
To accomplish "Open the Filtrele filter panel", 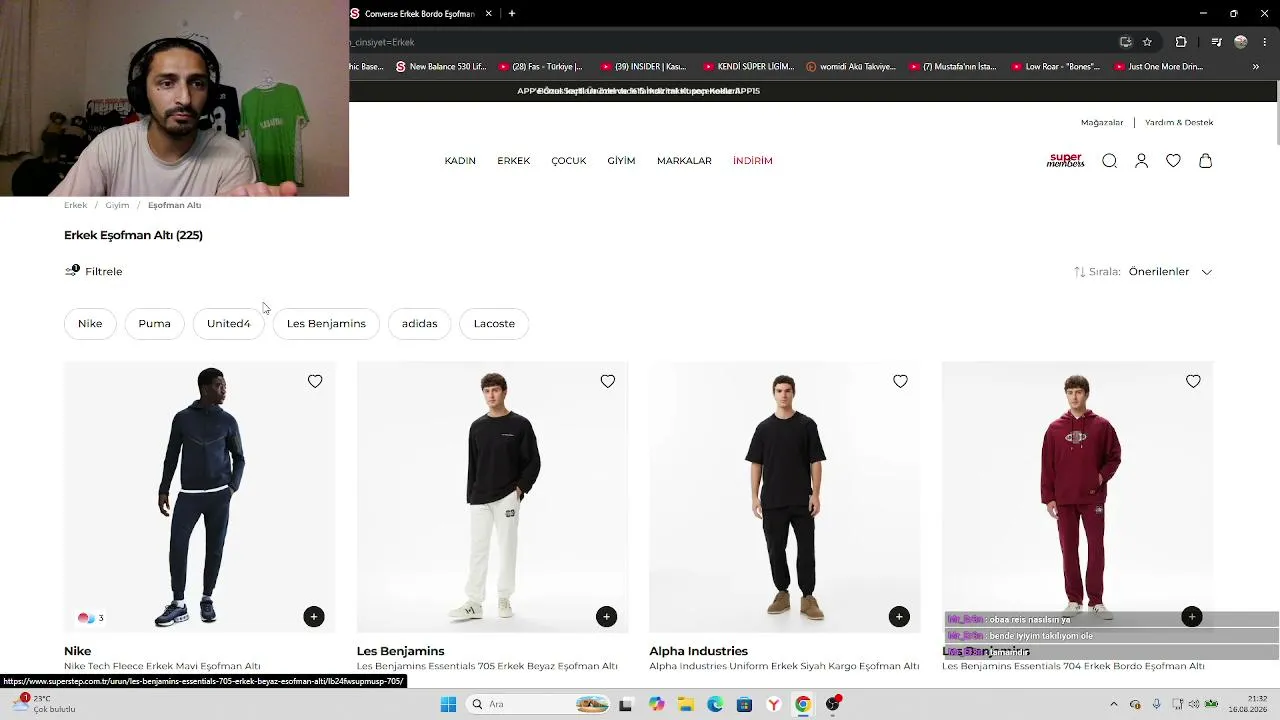I will coord(94,271).
